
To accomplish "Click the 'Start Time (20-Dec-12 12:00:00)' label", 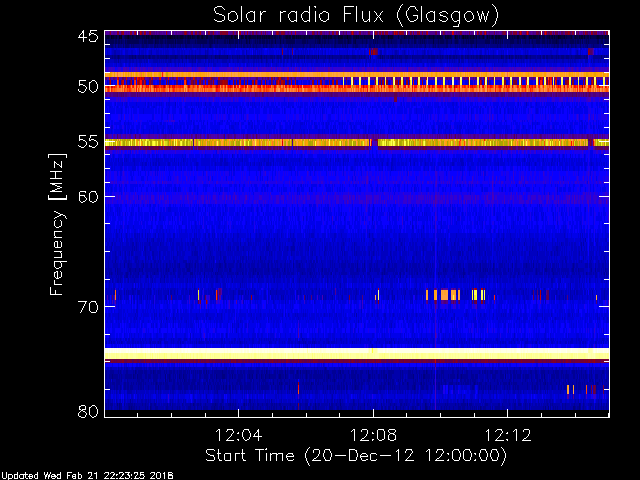I will point(356,456).
